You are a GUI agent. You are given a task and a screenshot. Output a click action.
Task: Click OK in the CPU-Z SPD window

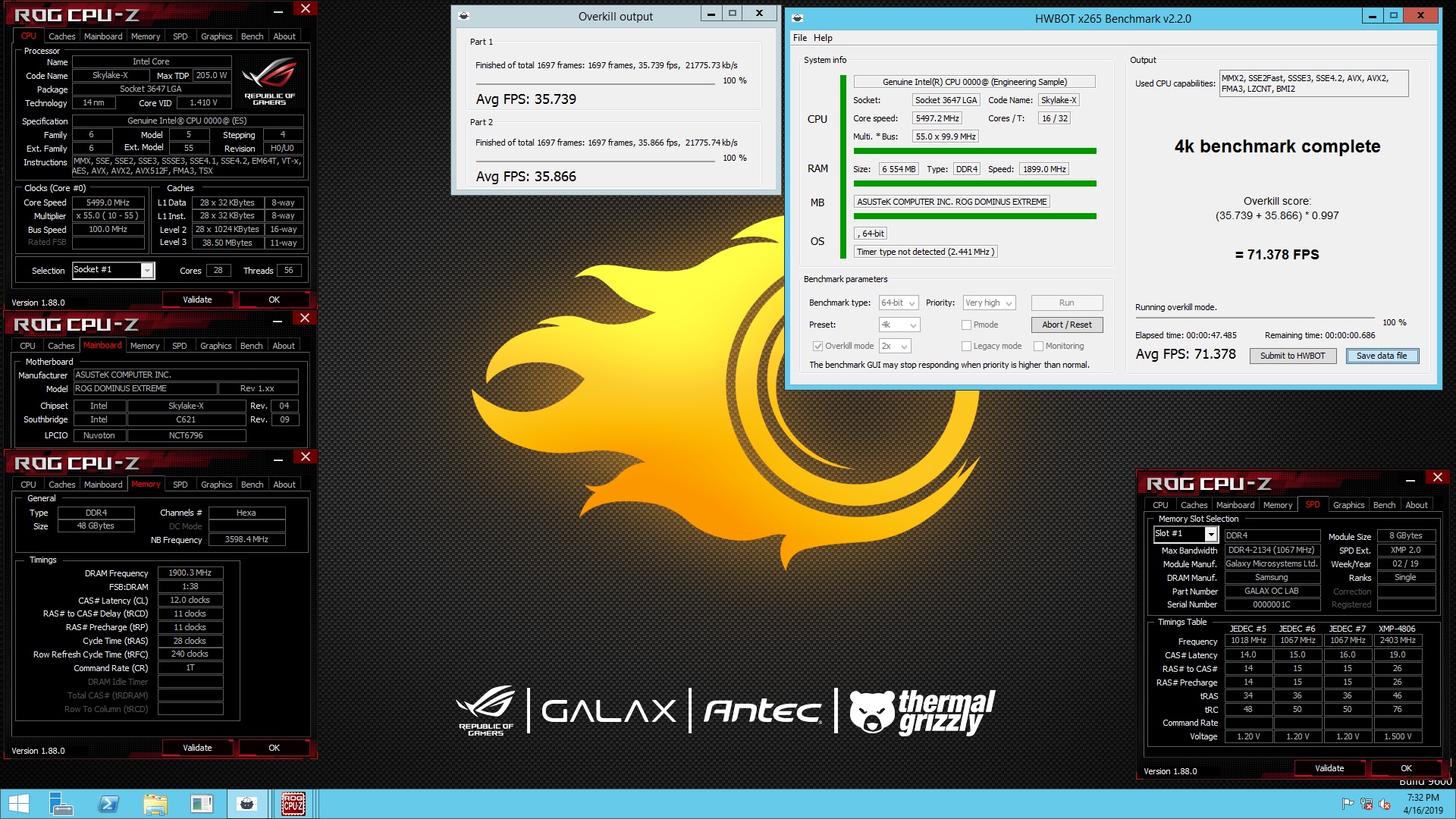coord(1405,768)
